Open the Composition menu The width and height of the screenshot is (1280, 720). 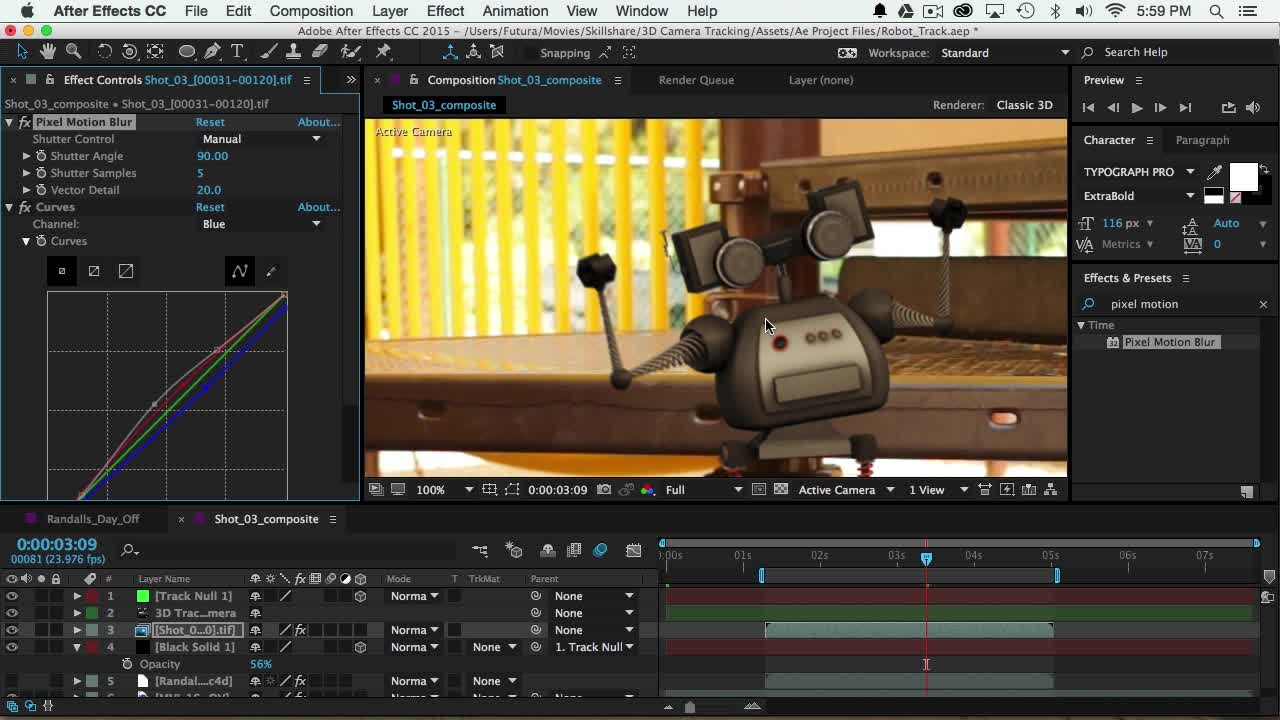point(311,11)
